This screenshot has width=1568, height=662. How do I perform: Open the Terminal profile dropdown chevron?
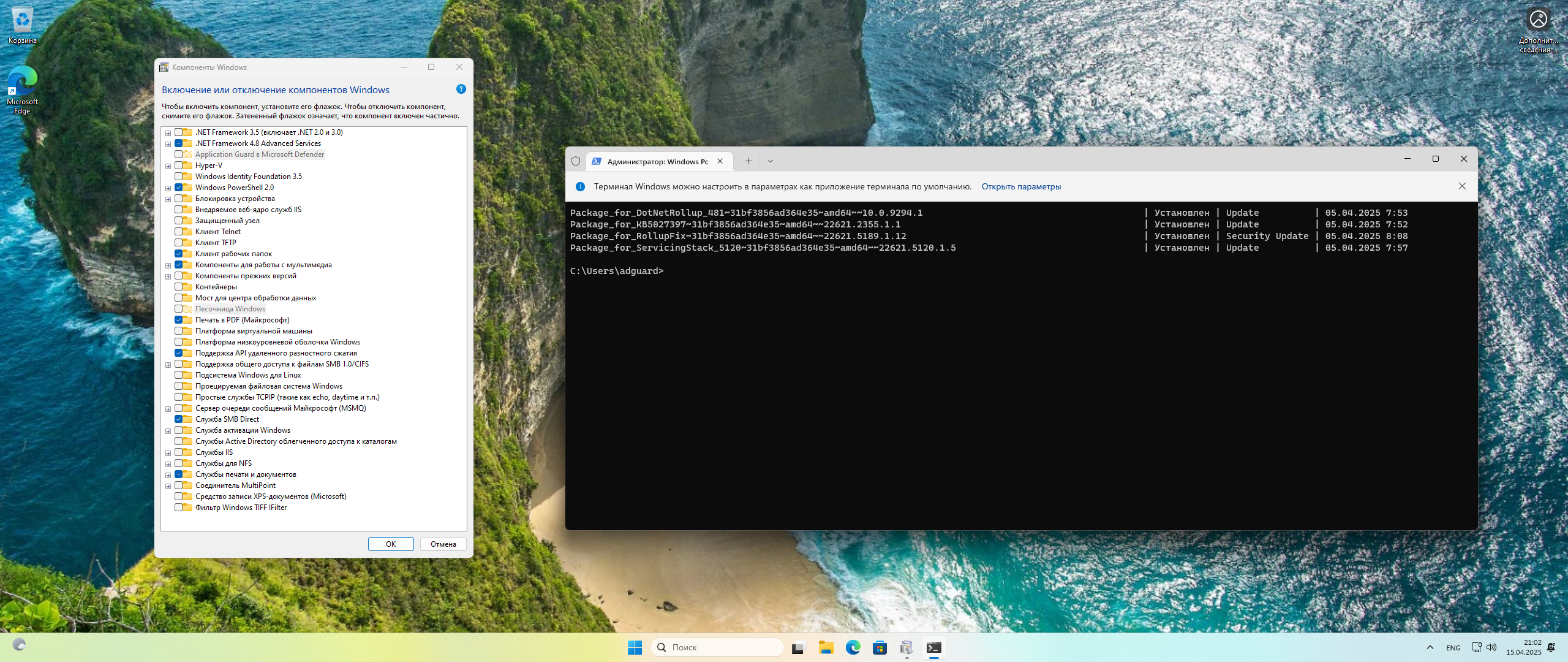[x=771, y=161]
